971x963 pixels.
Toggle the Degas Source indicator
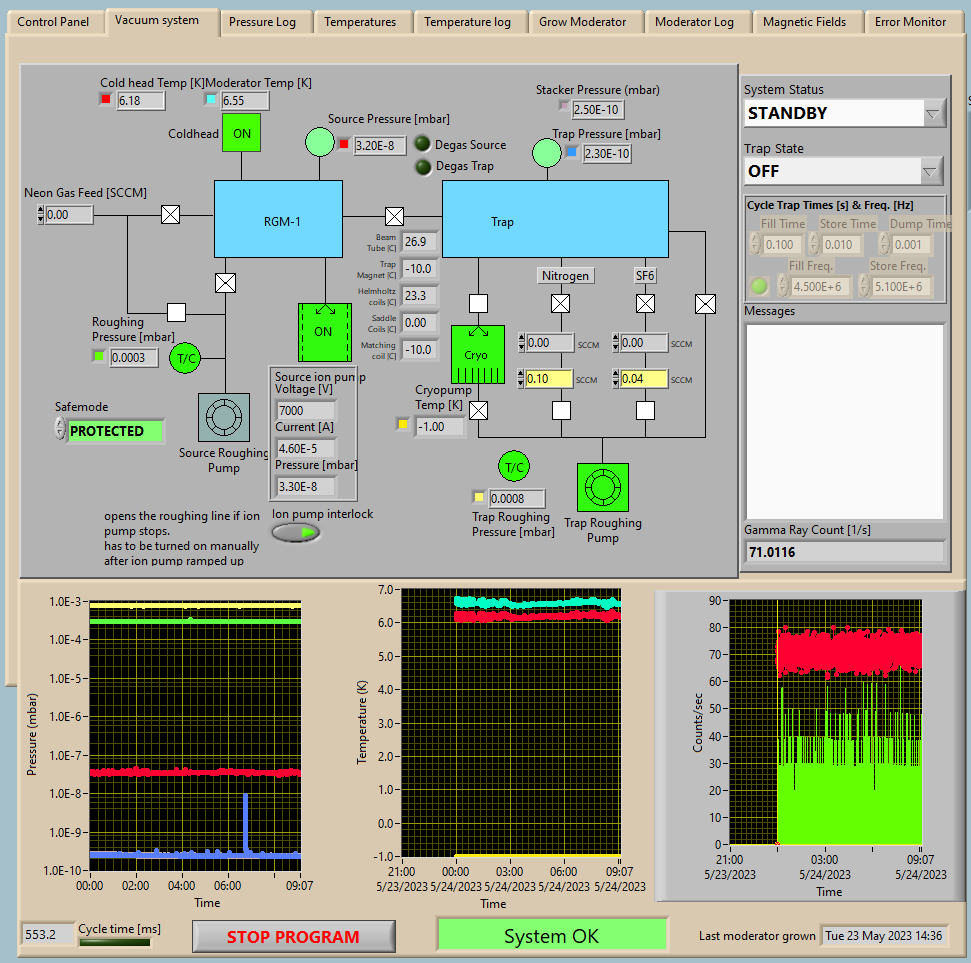pos(423,145)
